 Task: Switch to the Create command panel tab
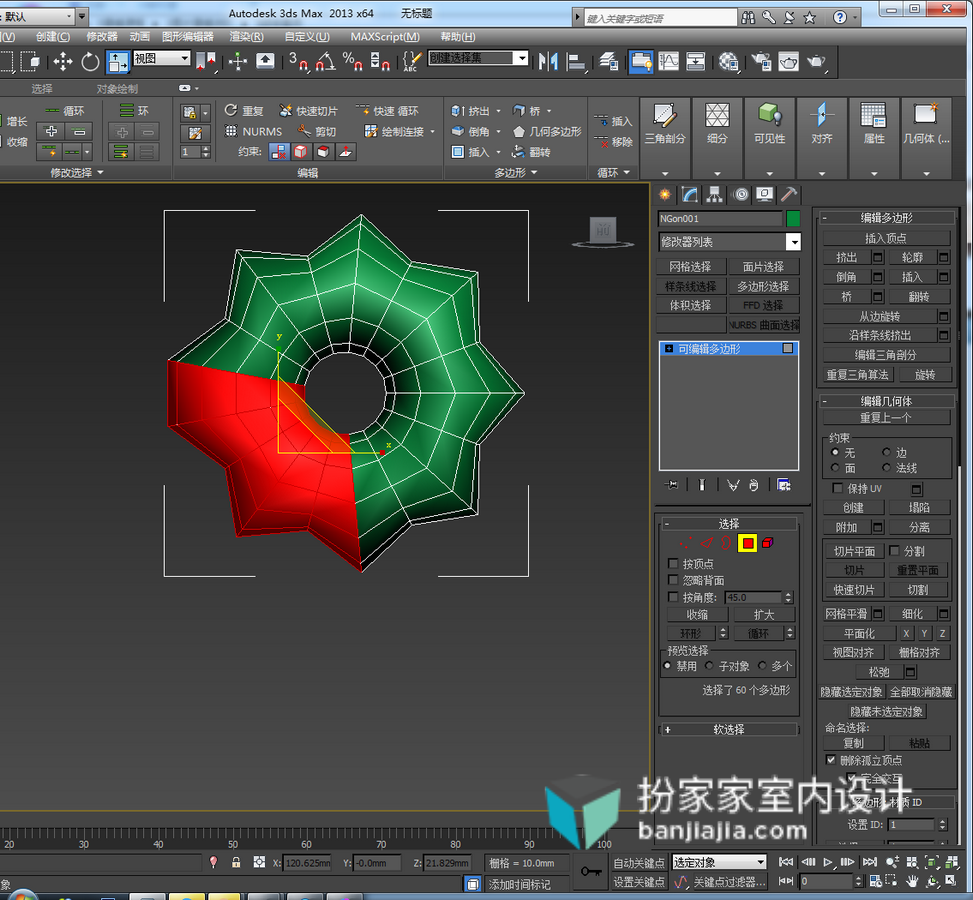[x=665, y=195]
